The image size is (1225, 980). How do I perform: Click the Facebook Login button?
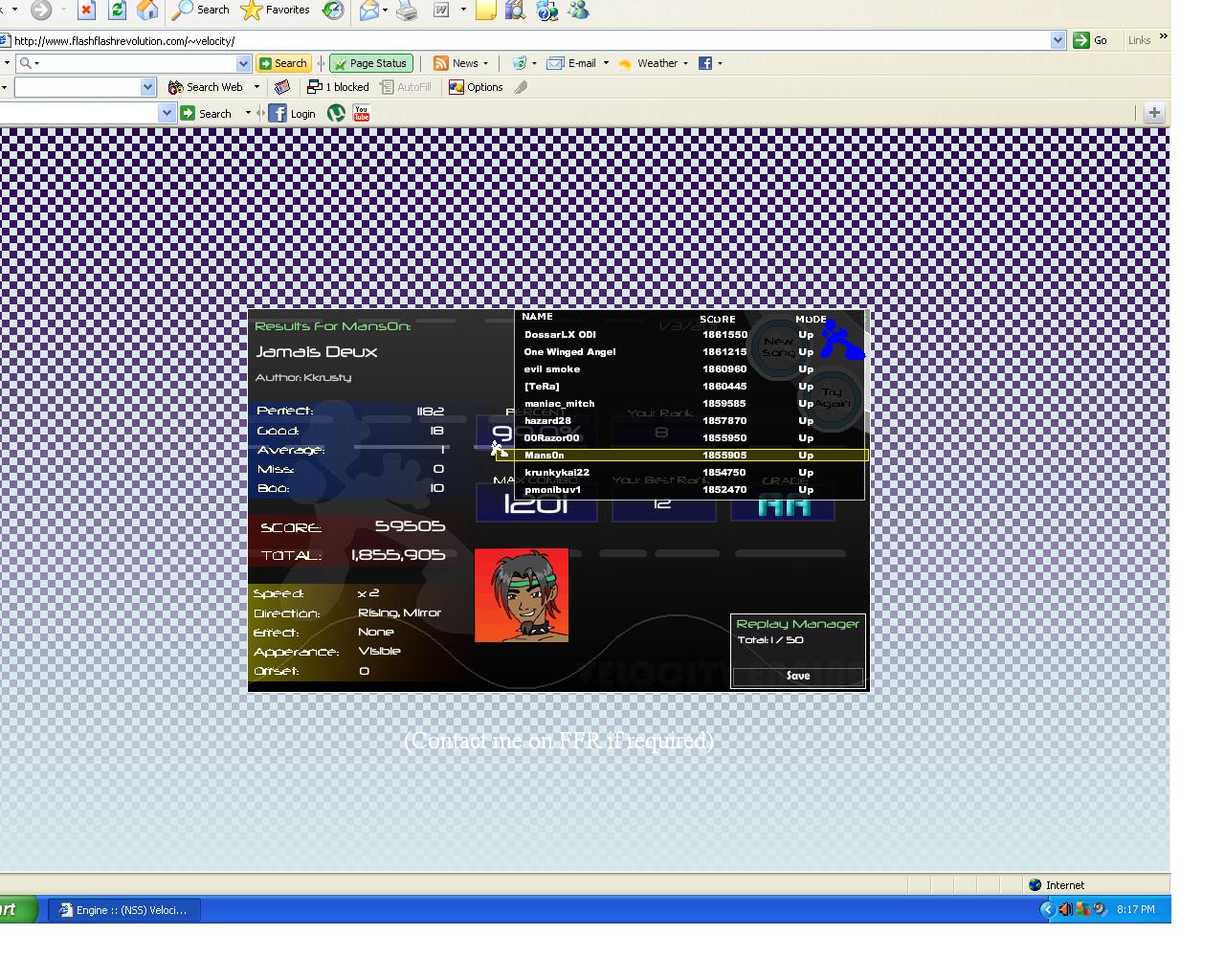(293, 113)
